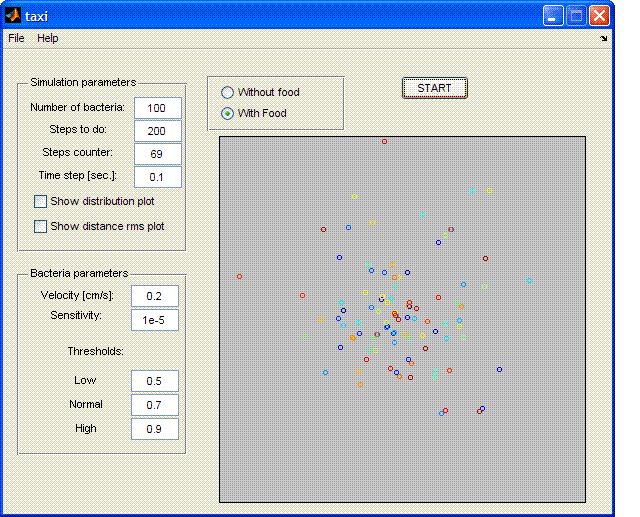Click the Sensitivity input field

click(155, 320)
